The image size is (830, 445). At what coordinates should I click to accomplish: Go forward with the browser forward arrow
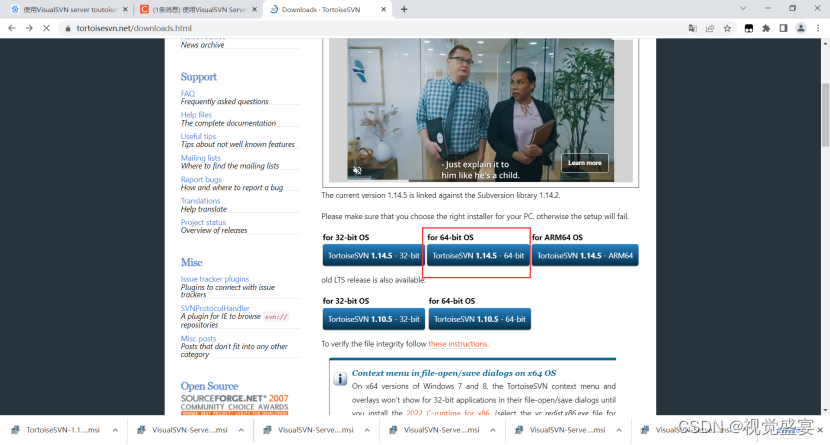(29, 28)
